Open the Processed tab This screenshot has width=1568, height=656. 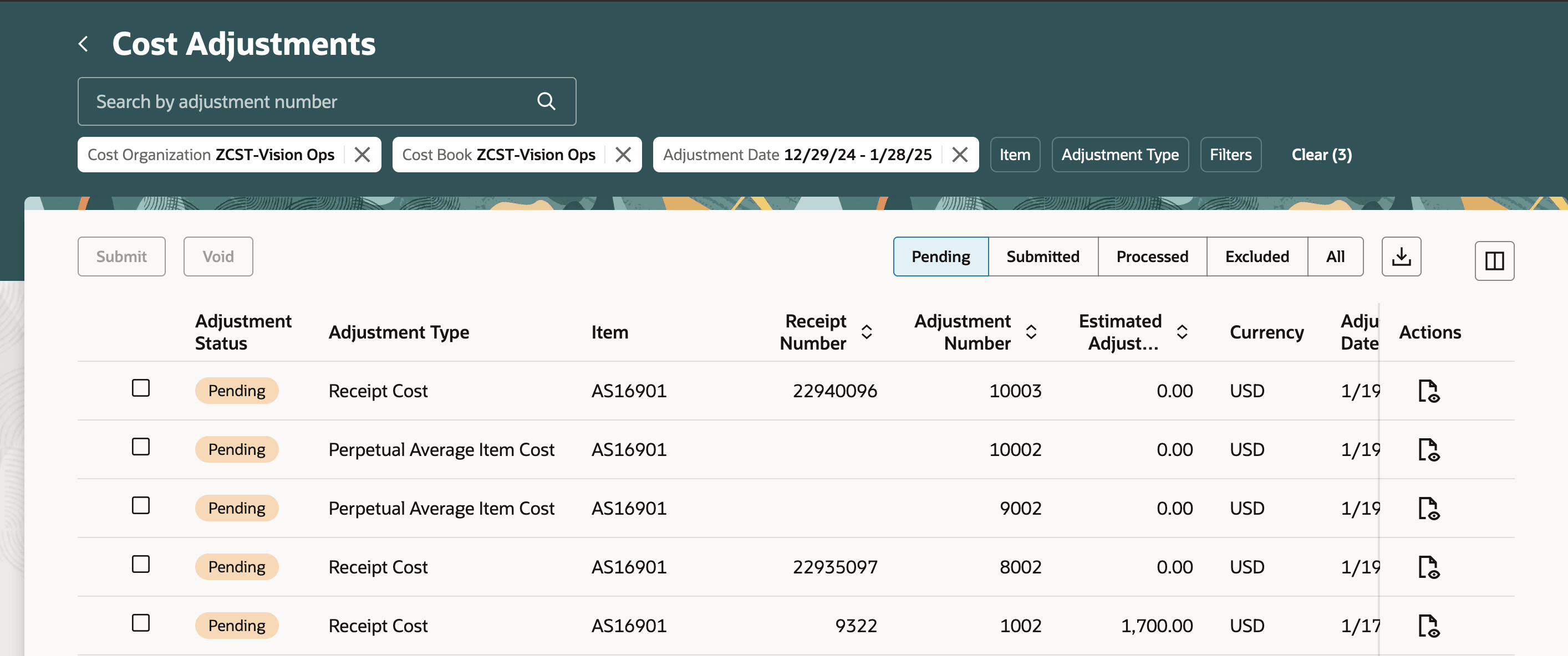[x=1152, y=256]
